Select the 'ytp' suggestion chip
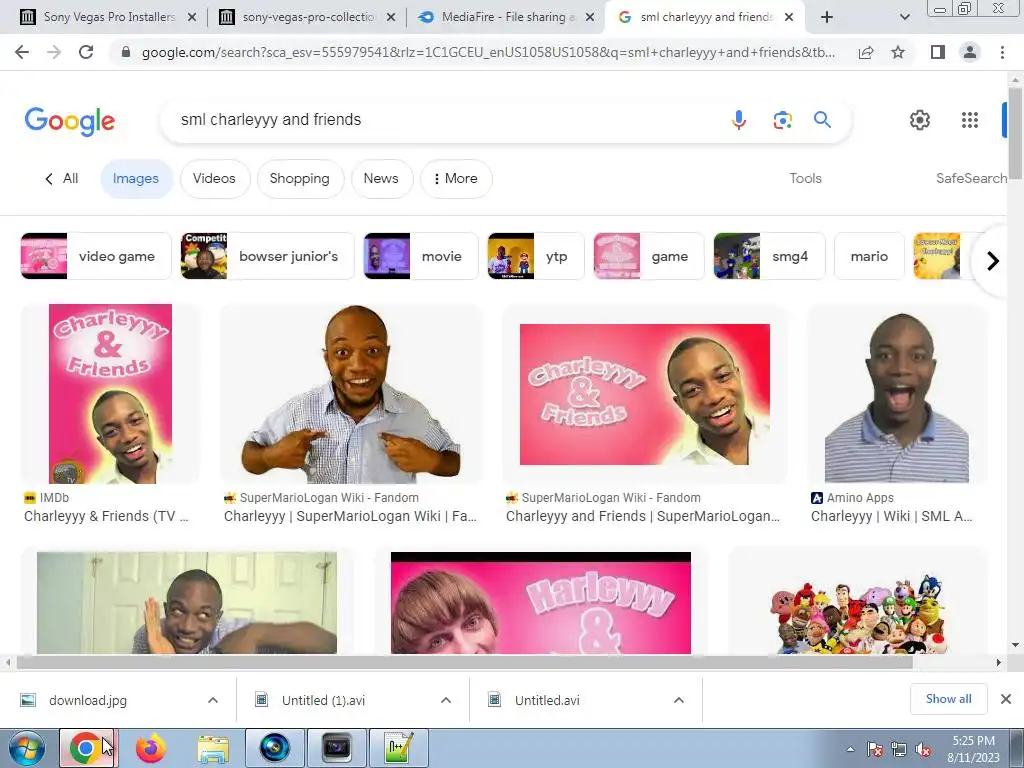Viewport: 1024px width, 768px height. coord(536,256)
